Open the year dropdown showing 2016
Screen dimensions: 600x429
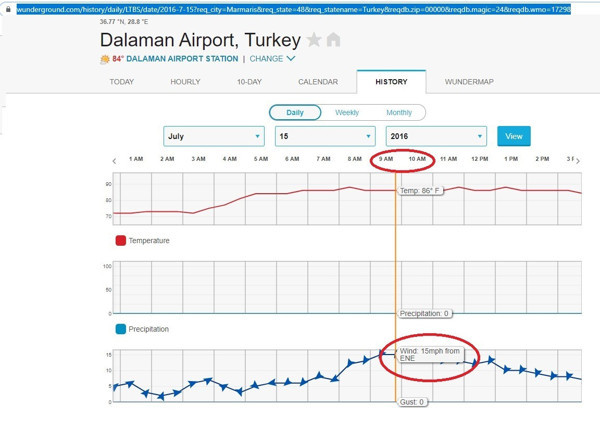point(436,136)
